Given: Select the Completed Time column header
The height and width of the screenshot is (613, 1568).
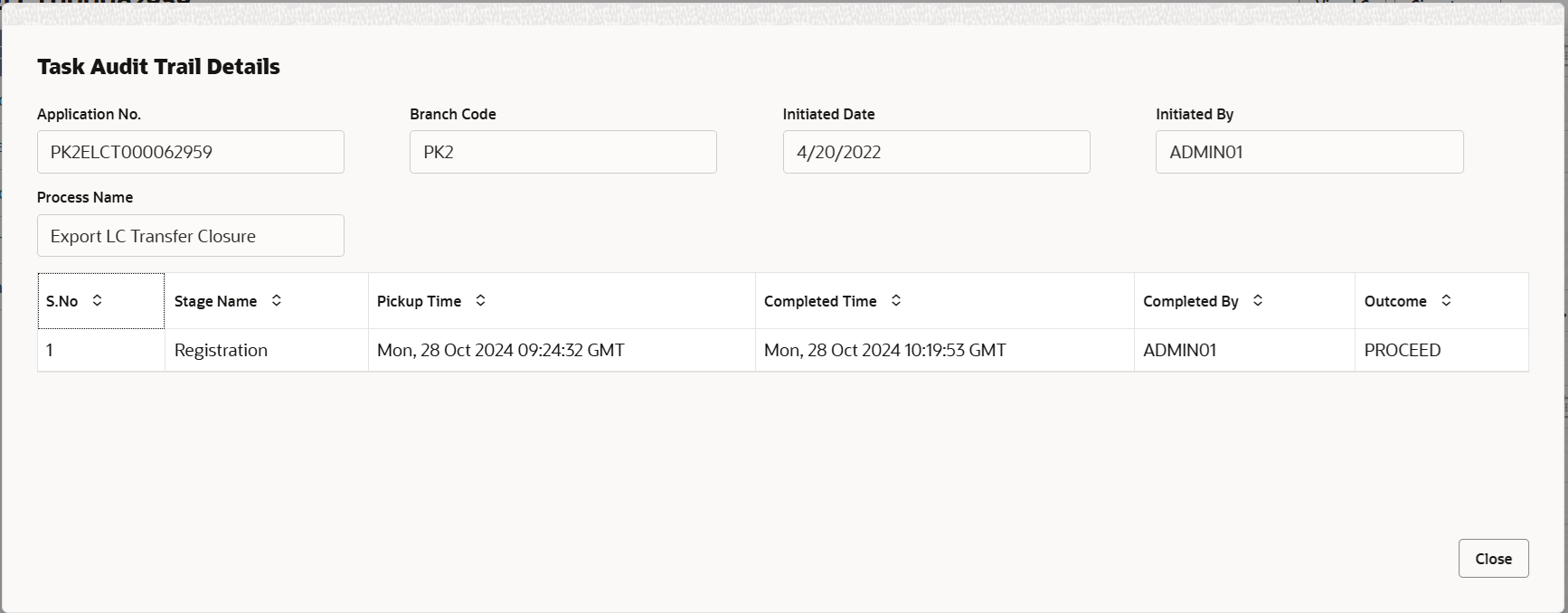Looking at the screenshot, I should tap(945, 301).
